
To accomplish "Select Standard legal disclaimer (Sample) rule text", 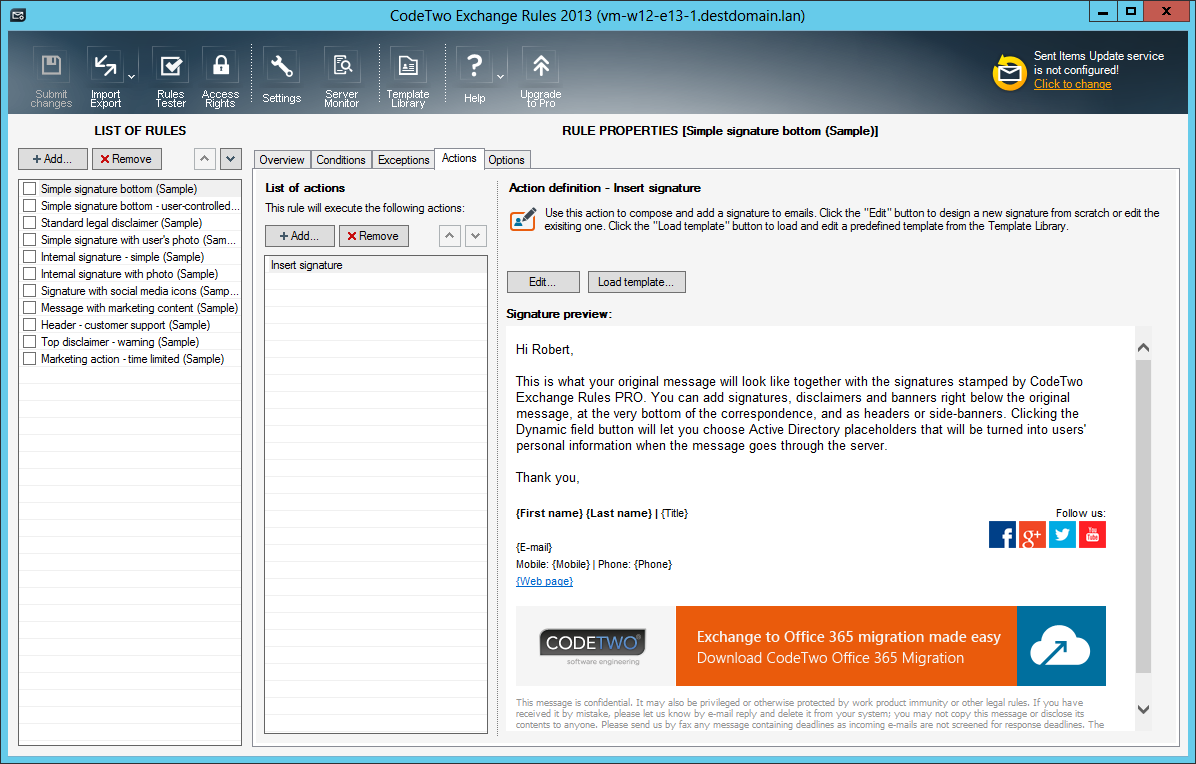I will click(x=121, y=223).
